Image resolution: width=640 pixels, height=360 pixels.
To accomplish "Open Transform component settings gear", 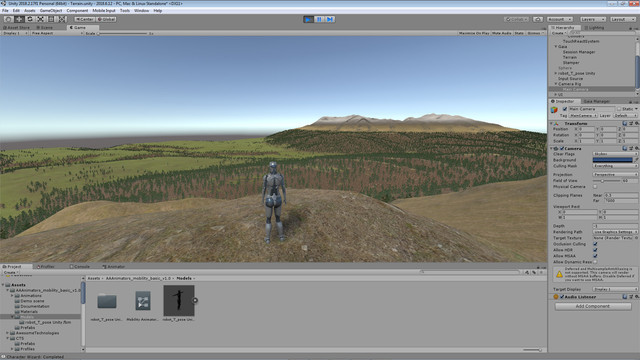I will [636, 123].
